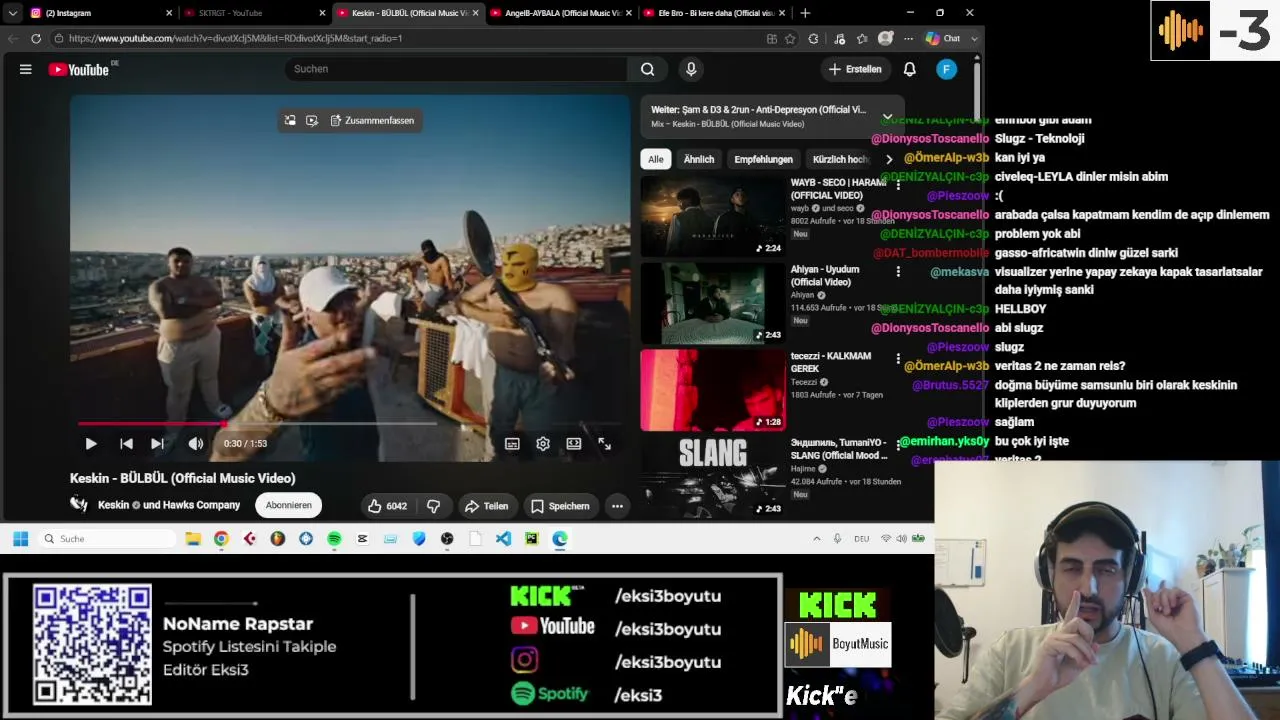Open YouTube notifications bell
The image size is (1280, 720).
tap(910, 69)
